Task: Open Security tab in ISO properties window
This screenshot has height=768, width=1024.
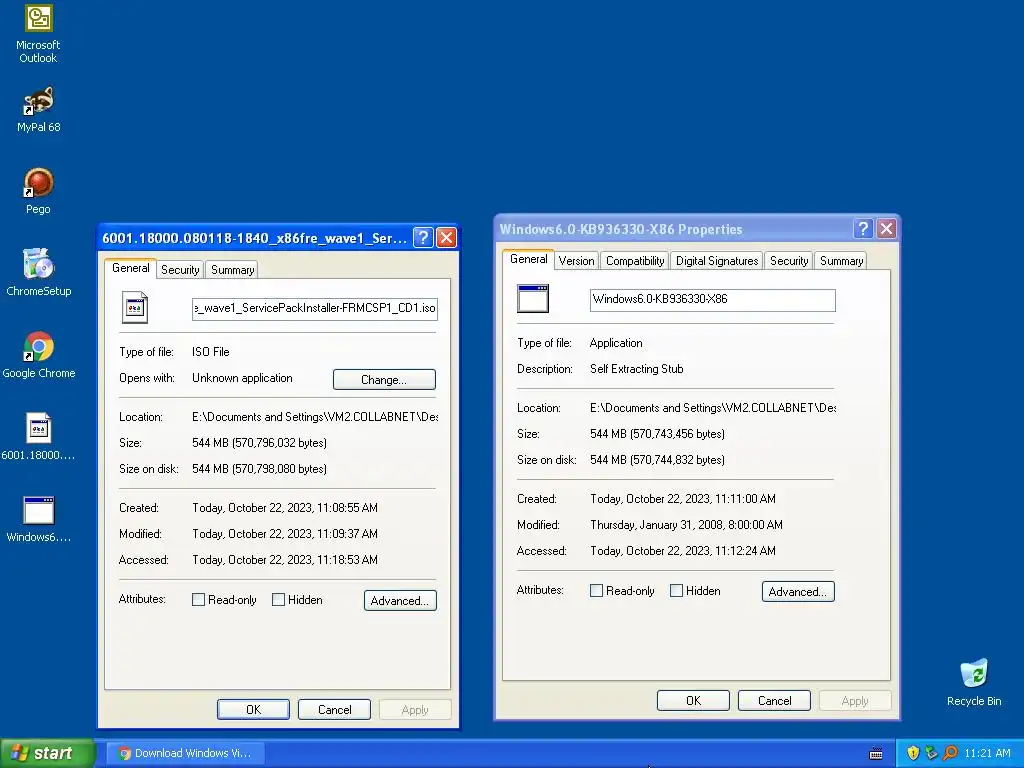Action: pos(180,270)
